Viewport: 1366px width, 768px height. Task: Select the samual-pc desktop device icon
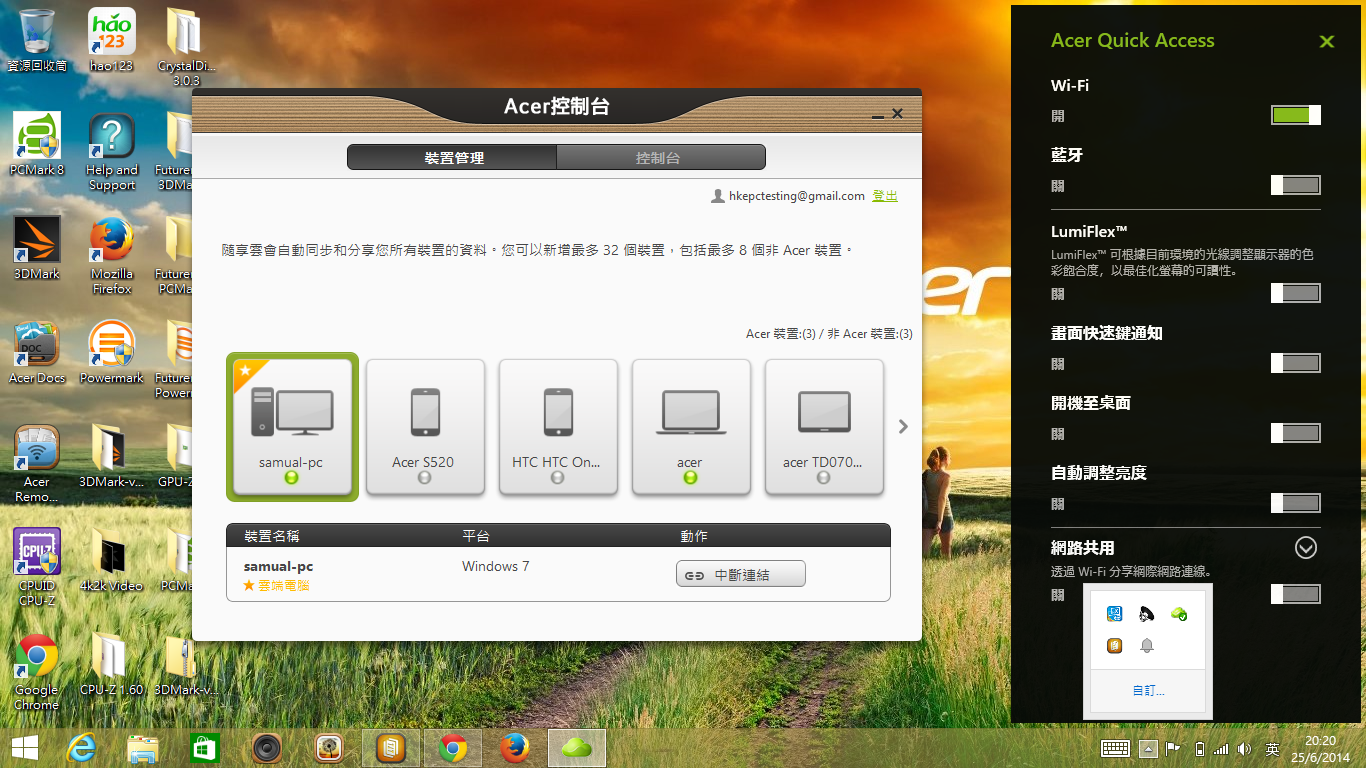[291, 427]
